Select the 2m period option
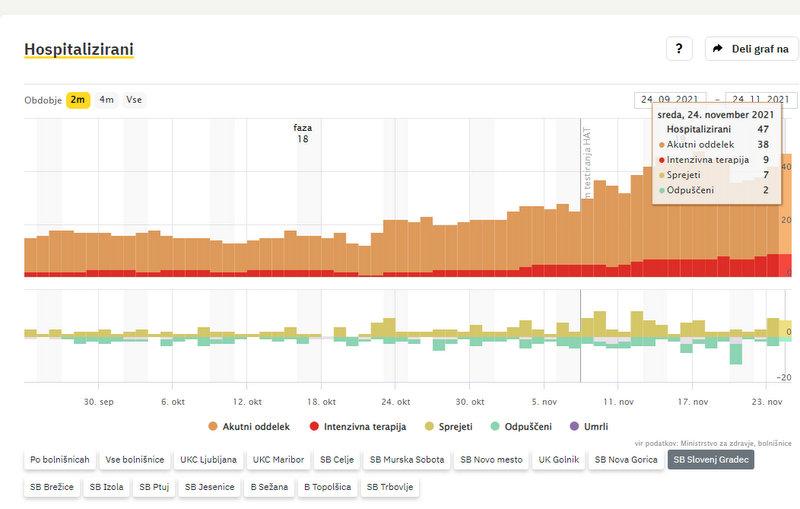The height and width of the screenshot is (509, 800). 78,100
